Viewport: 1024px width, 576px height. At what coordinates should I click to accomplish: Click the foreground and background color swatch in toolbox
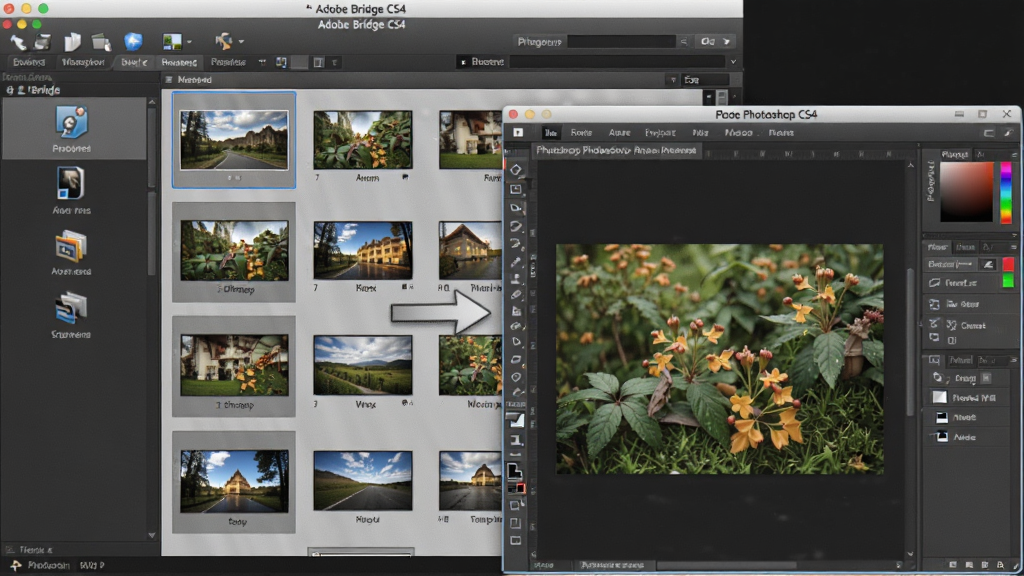pos(515,470)
